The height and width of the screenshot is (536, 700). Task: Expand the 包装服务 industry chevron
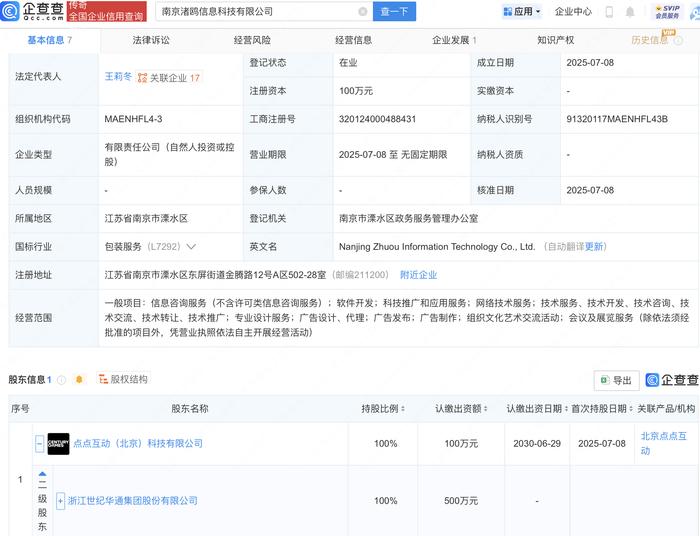191,246
